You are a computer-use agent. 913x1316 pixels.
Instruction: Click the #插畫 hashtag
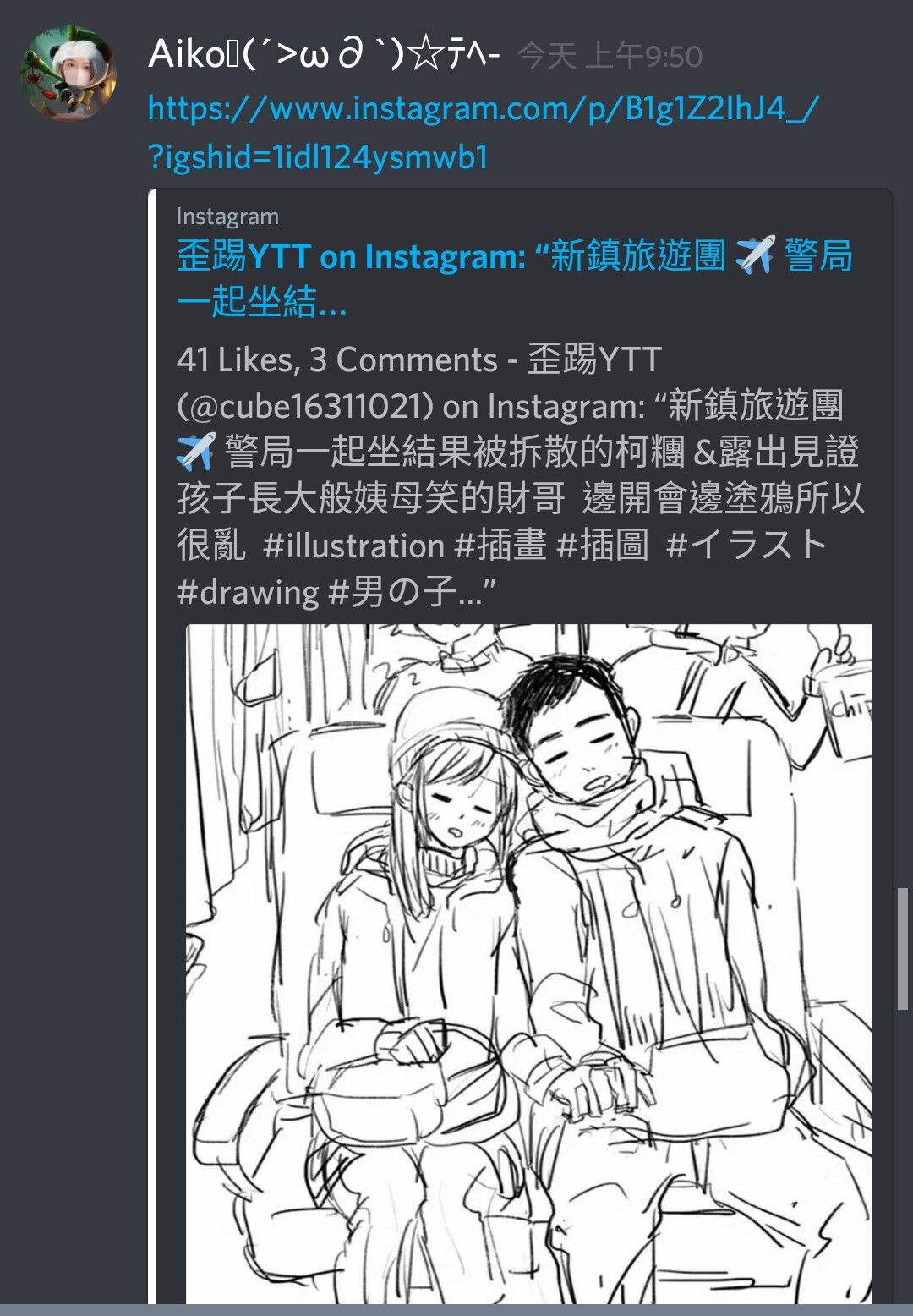[x=500, y=546]
